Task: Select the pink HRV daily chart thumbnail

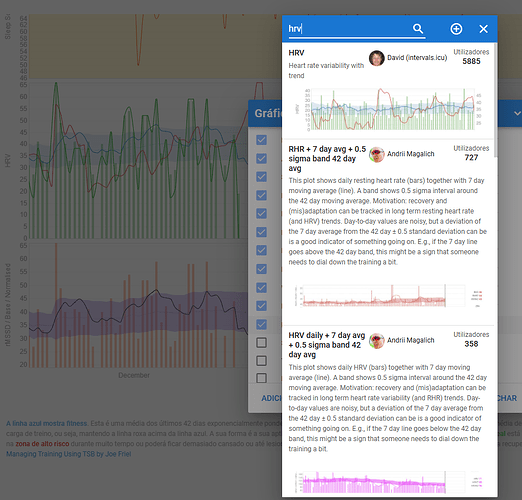Action: [x=389, y=482]
